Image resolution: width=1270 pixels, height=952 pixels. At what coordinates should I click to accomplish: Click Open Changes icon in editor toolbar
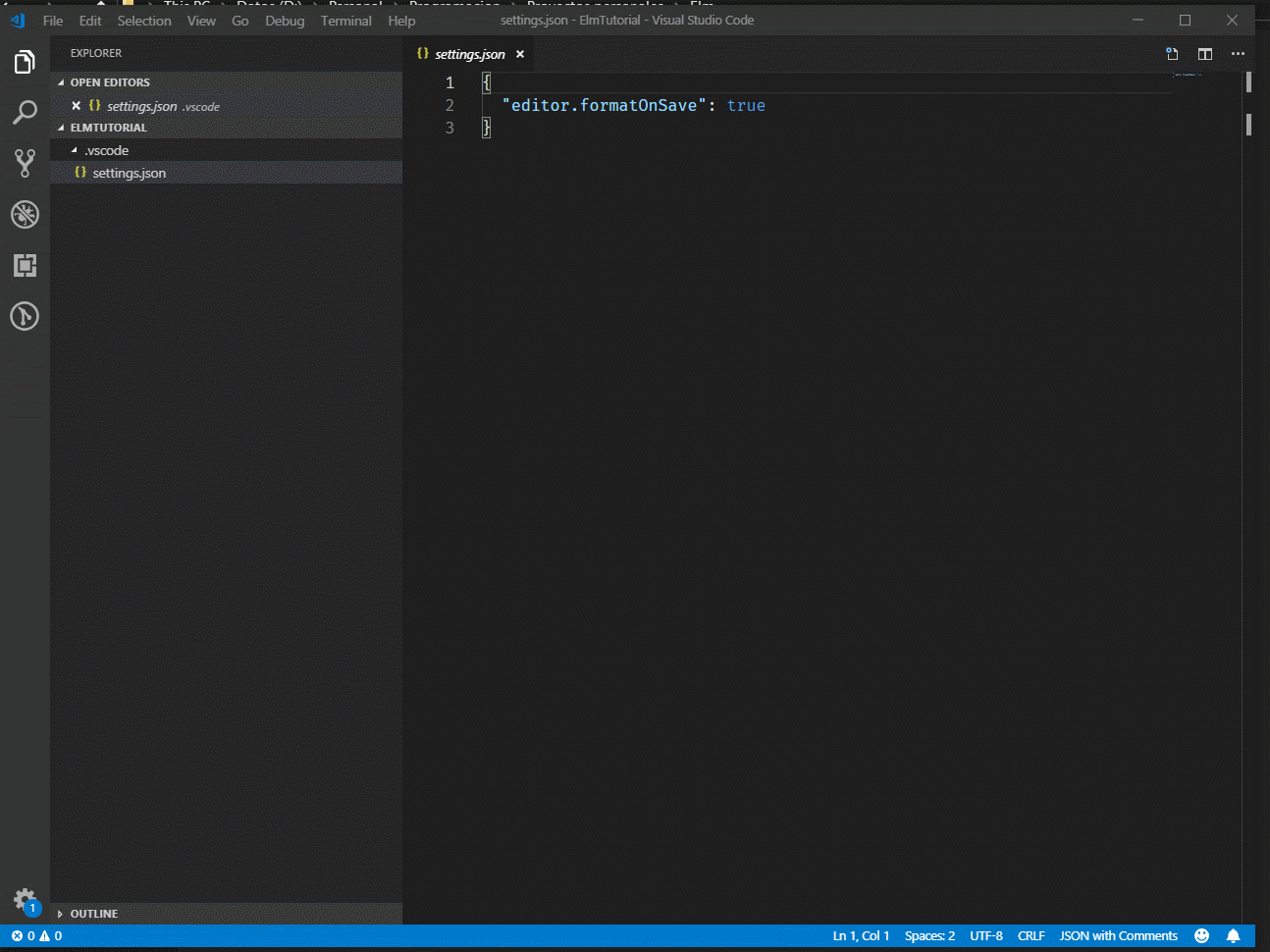pos(1172,54)
